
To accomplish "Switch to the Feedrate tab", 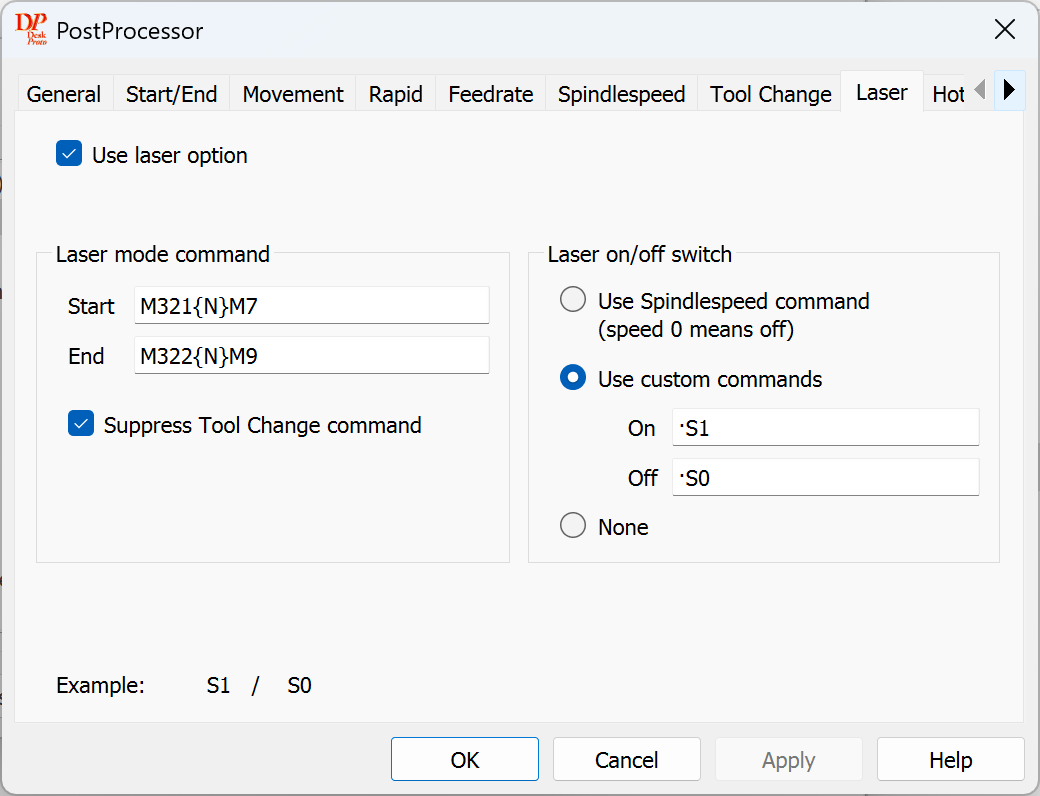I will [x=490, y=94].
